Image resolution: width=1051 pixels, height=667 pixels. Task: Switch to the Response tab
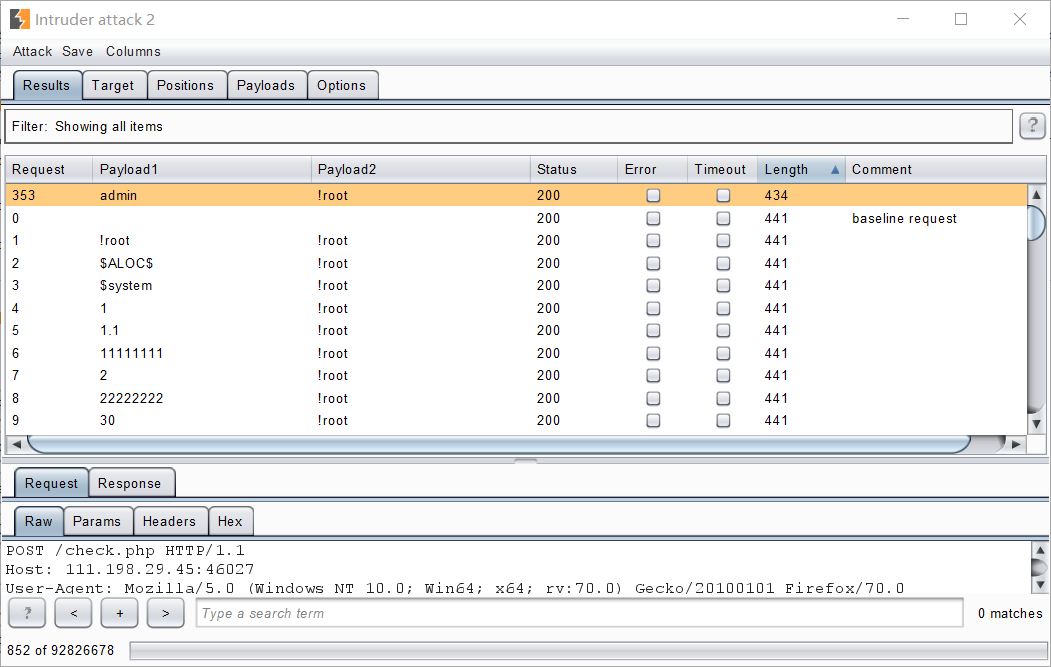(130, 483)
